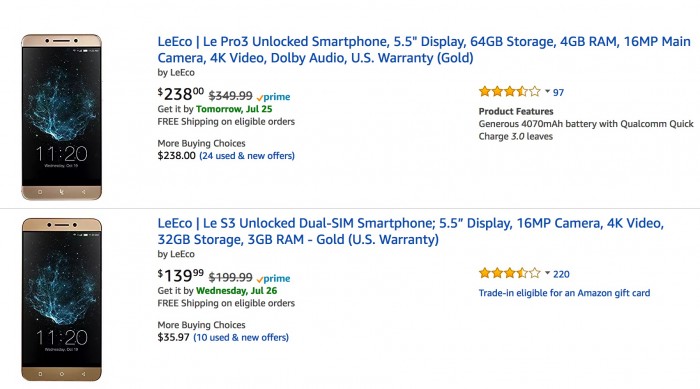Click the Prime badge beside $199.99

point(273,279)
